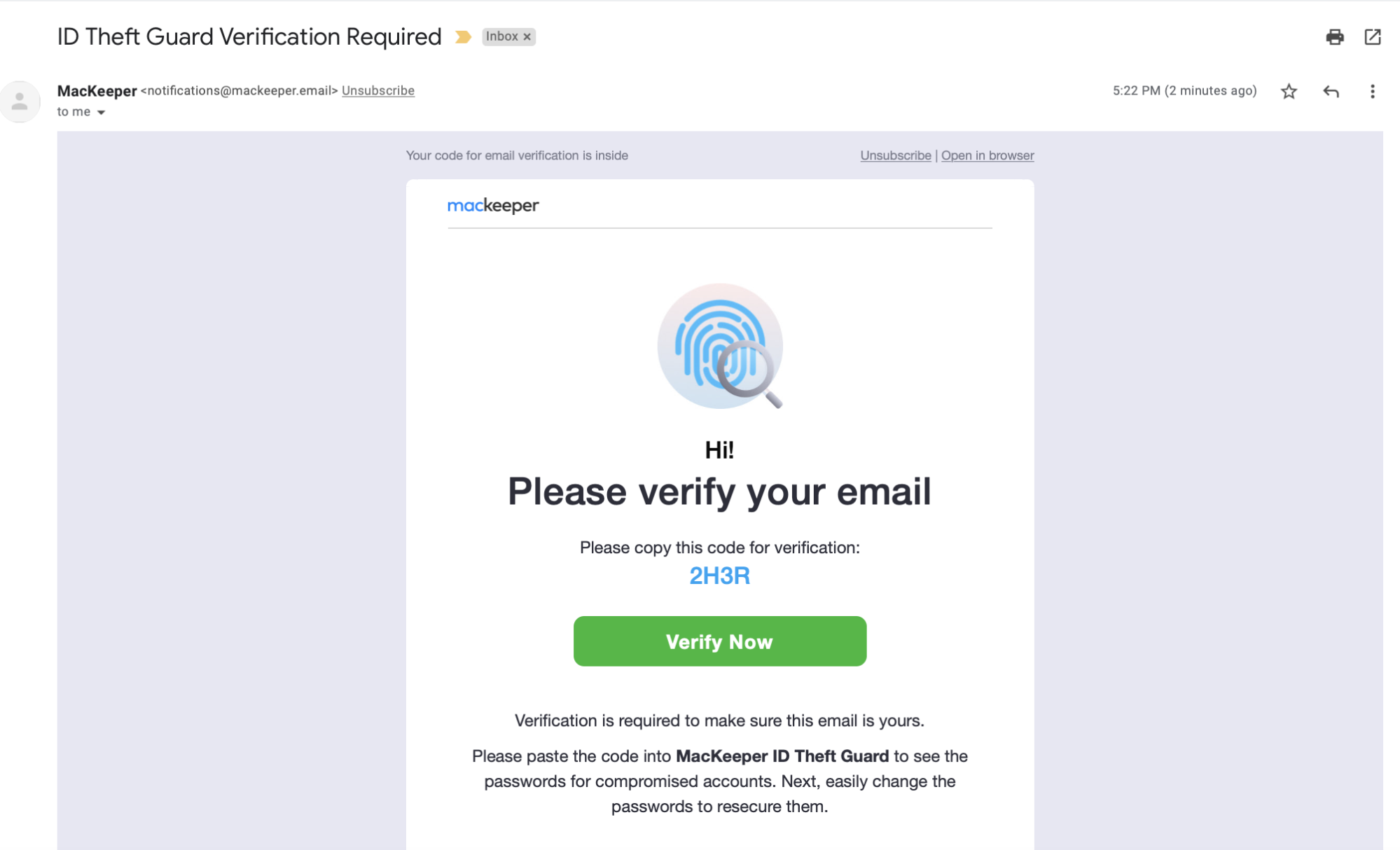
Task: Click the fingerprint magnifier illustration
Action: coord(720,346)
